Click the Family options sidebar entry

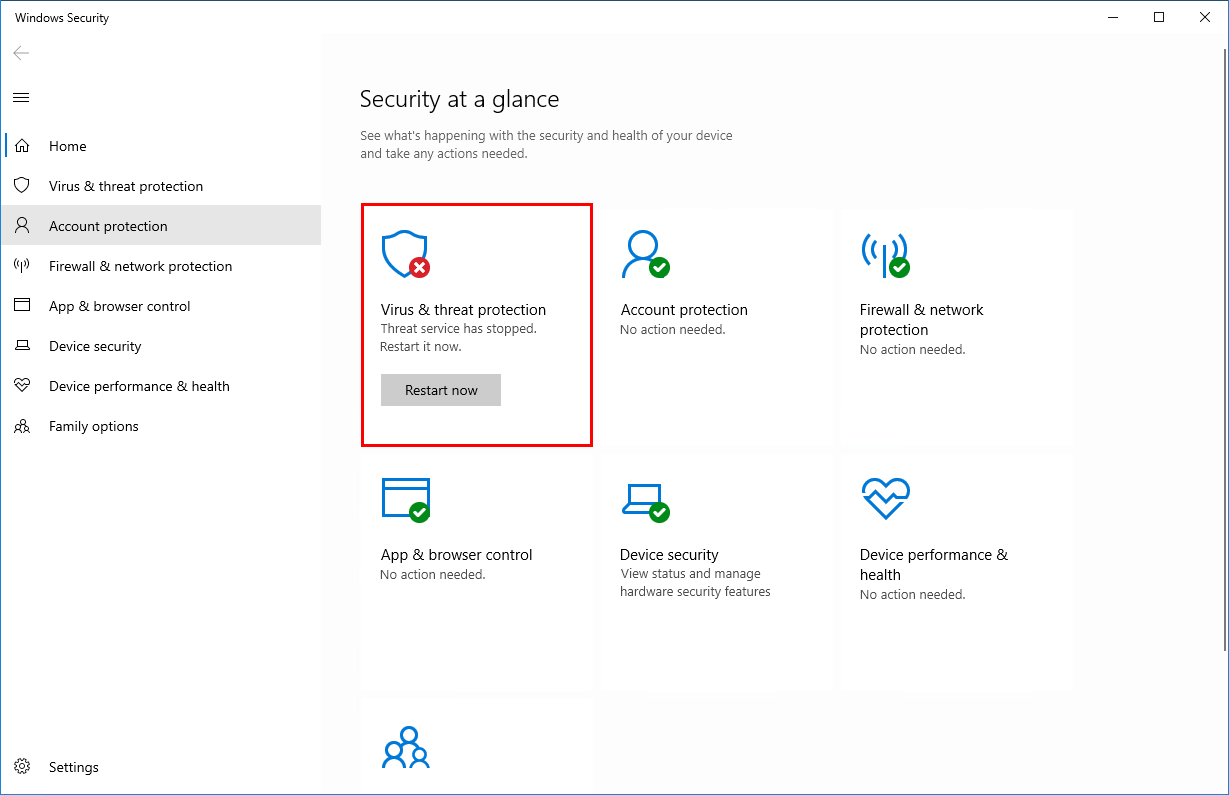pyautogui.click(x=94, y=425)
